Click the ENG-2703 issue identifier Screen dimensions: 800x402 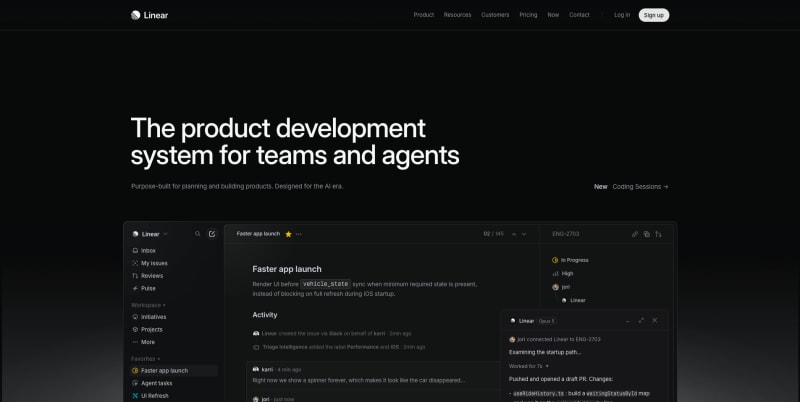pyautogui.click(x=566, y=234)
